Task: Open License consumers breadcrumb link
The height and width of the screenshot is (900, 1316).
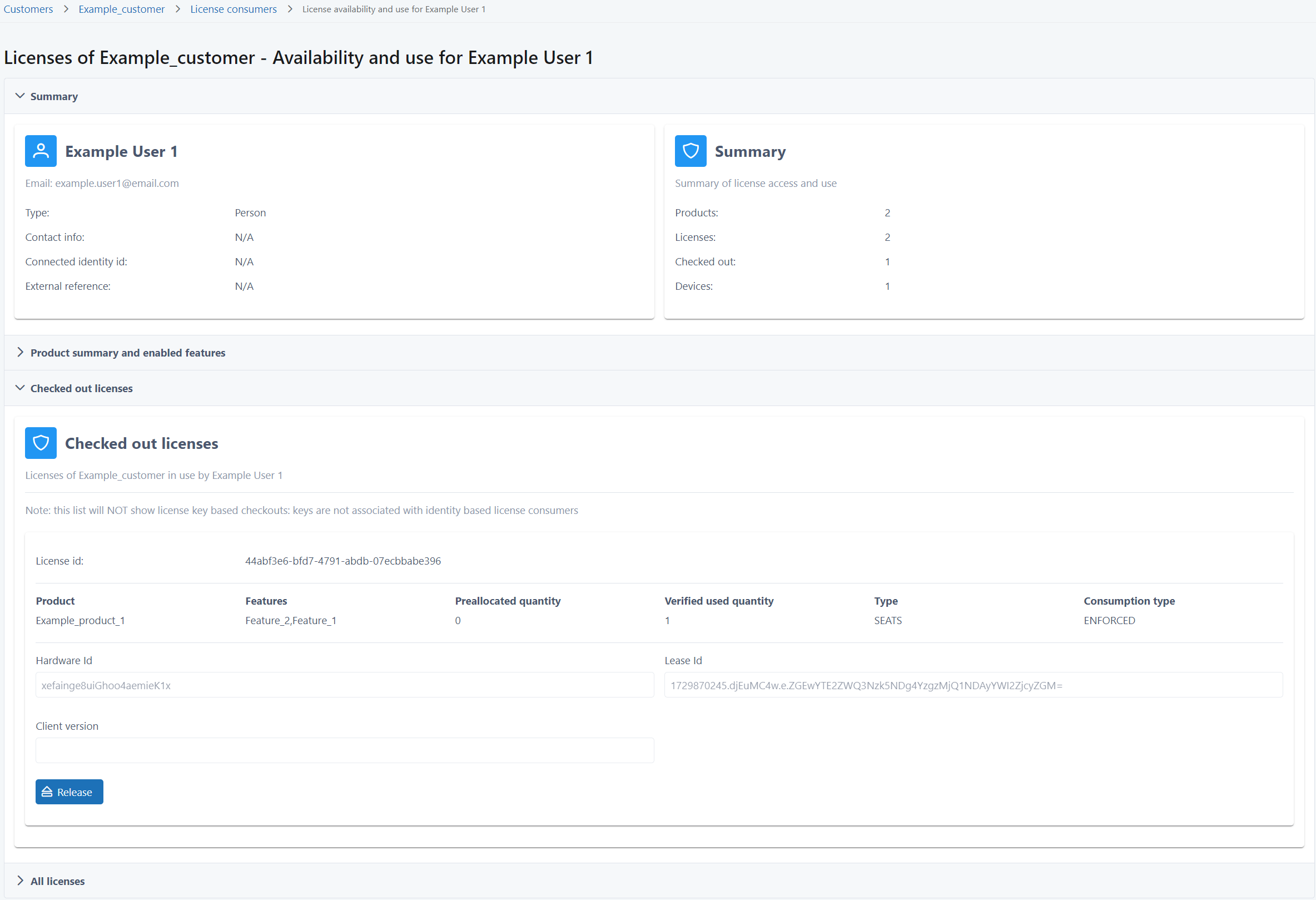Action: 234,9
